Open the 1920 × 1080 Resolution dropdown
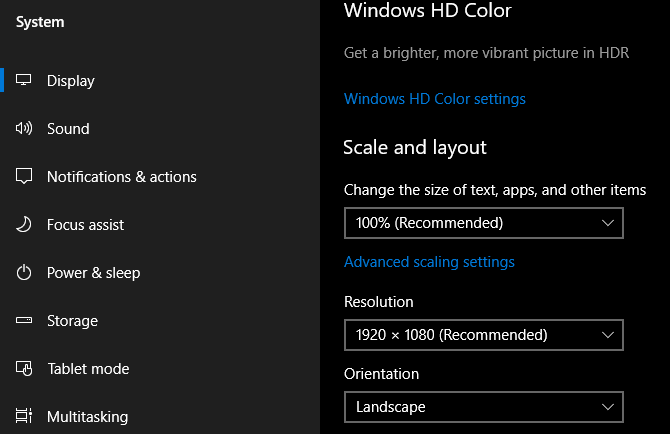The width and height of the screenshot is (670, 434). click(x=483, y=335)
